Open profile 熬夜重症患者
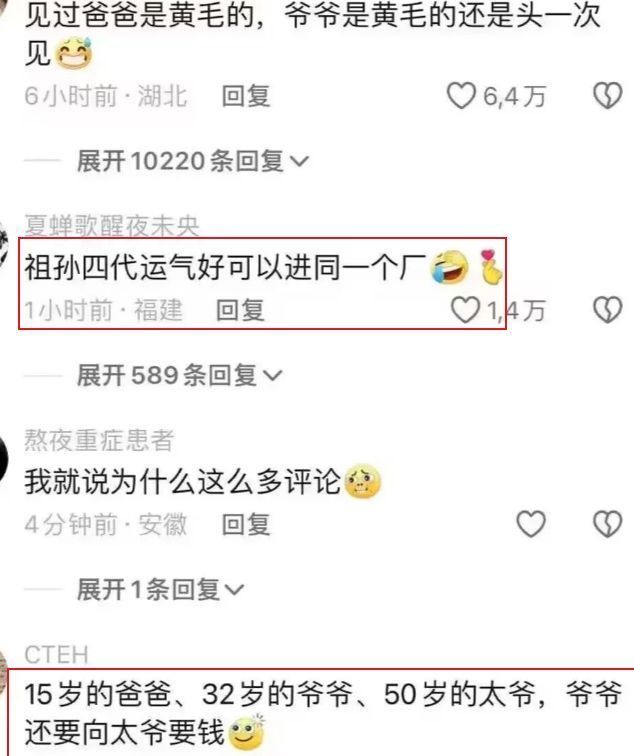The height and width of the screenshot is (756, 634). (x=99, y=440)
